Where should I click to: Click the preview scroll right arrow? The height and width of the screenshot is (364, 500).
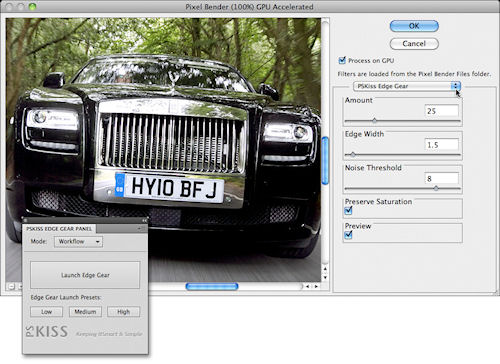[316, 286]
